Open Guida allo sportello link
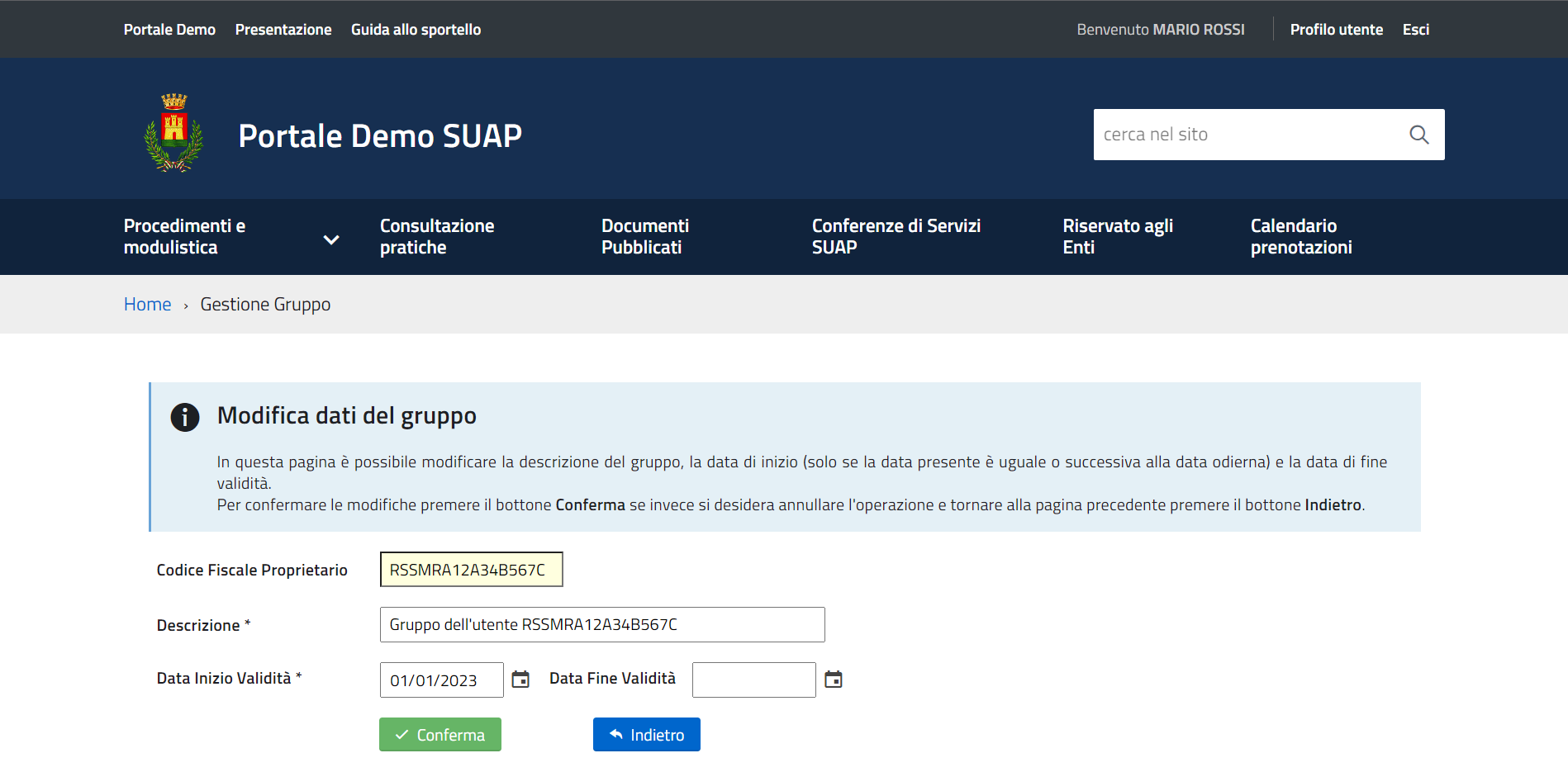 (x=416, y=30)
